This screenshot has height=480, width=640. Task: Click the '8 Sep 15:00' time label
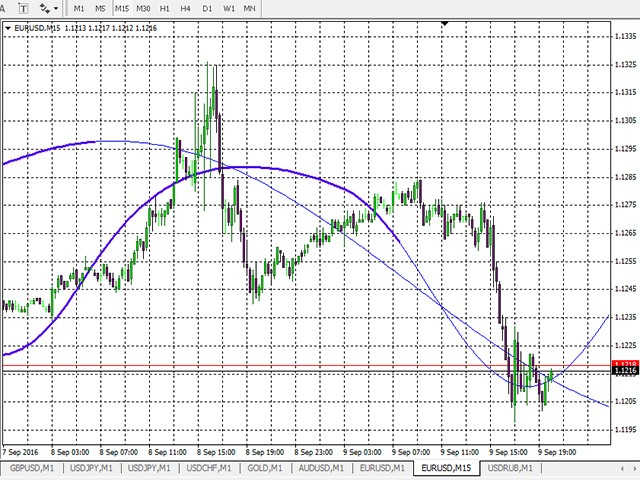[216, 452]
